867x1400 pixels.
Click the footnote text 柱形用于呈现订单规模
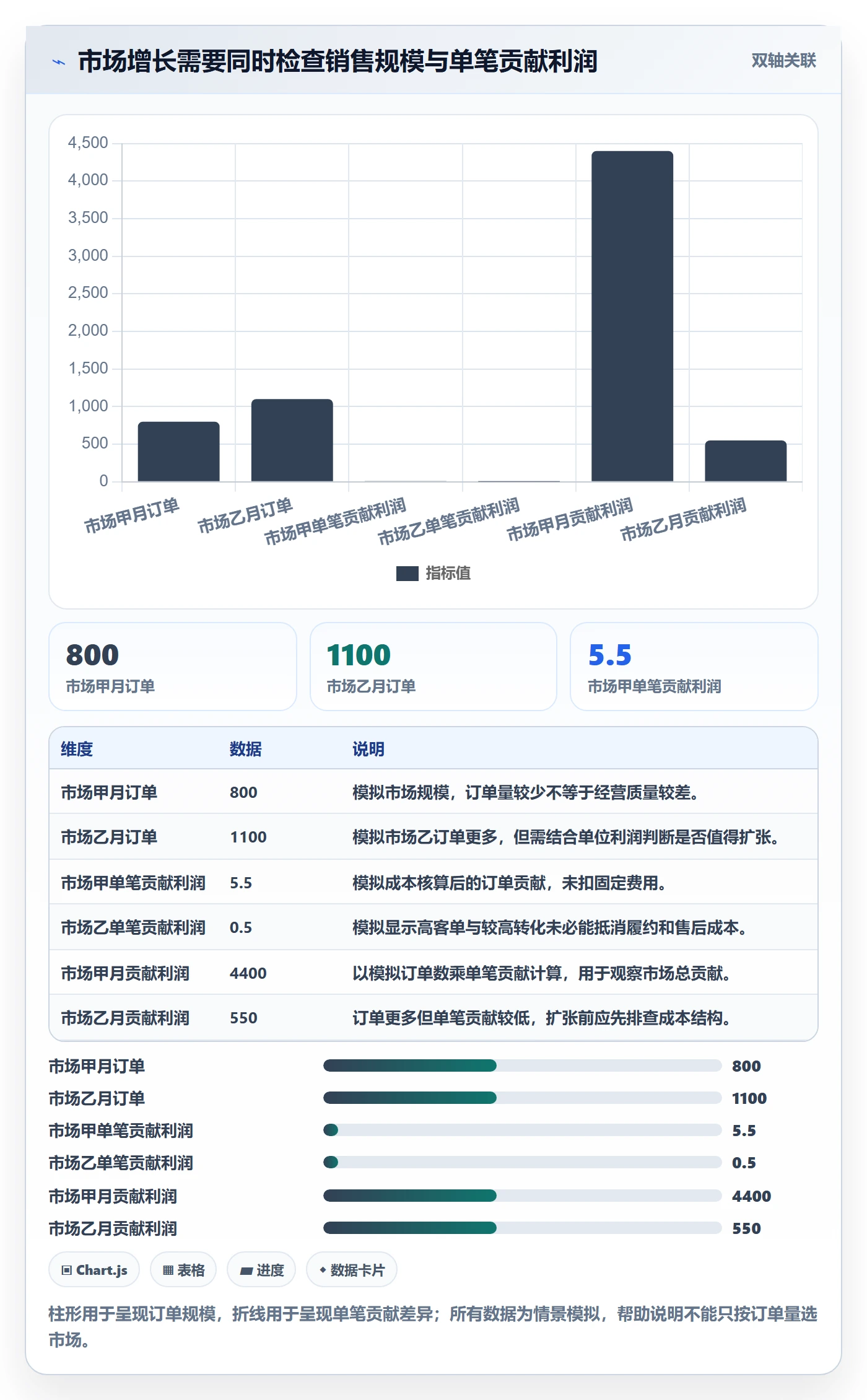132,1313
